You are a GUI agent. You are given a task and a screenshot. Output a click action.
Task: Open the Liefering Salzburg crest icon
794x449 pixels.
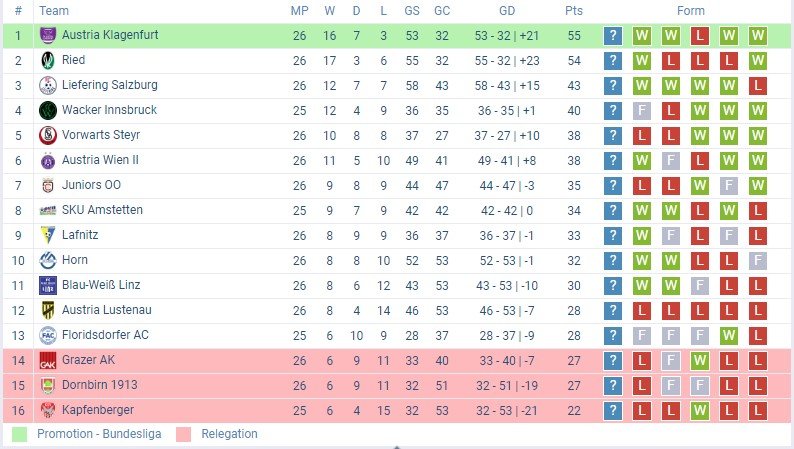coord(48,86)
